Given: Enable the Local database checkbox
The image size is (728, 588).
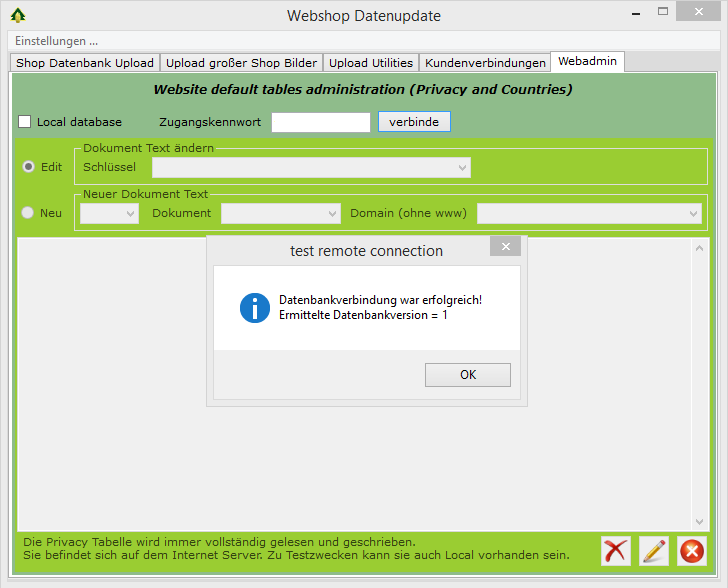Looking at the screenshot, I should [25, 122].
